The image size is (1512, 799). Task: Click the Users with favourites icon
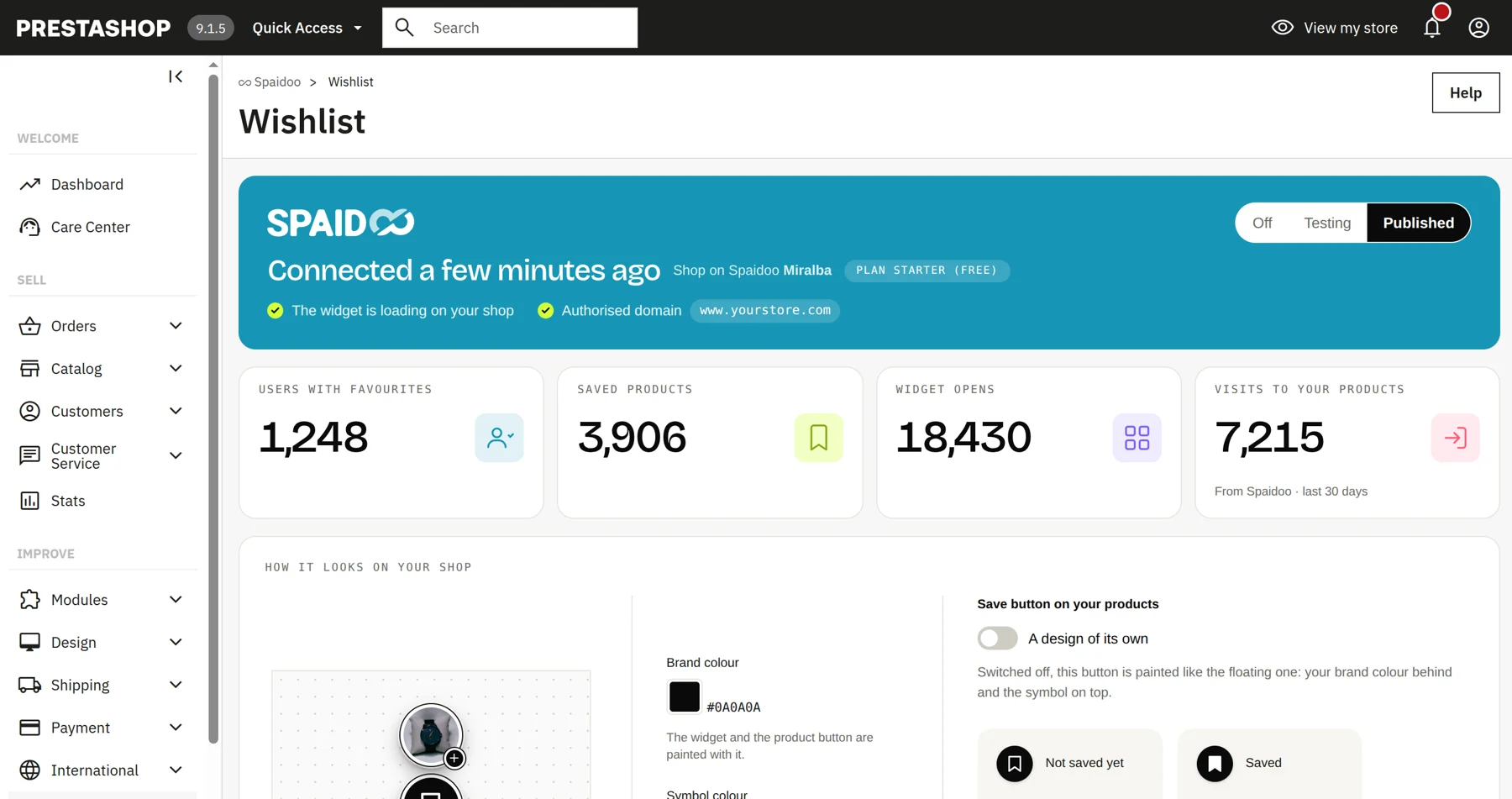(x=499, y=438)
